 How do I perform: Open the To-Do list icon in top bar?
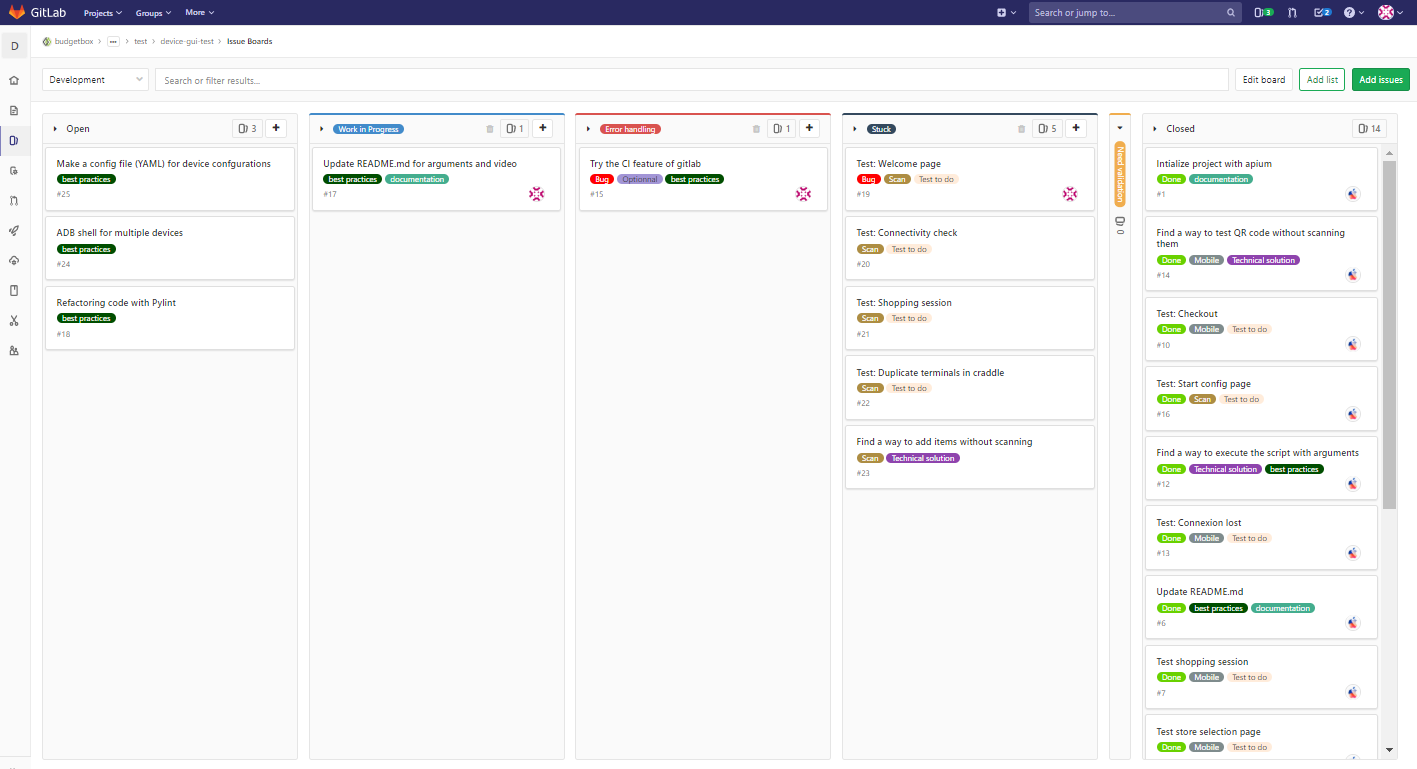[x=1322, y=13]
